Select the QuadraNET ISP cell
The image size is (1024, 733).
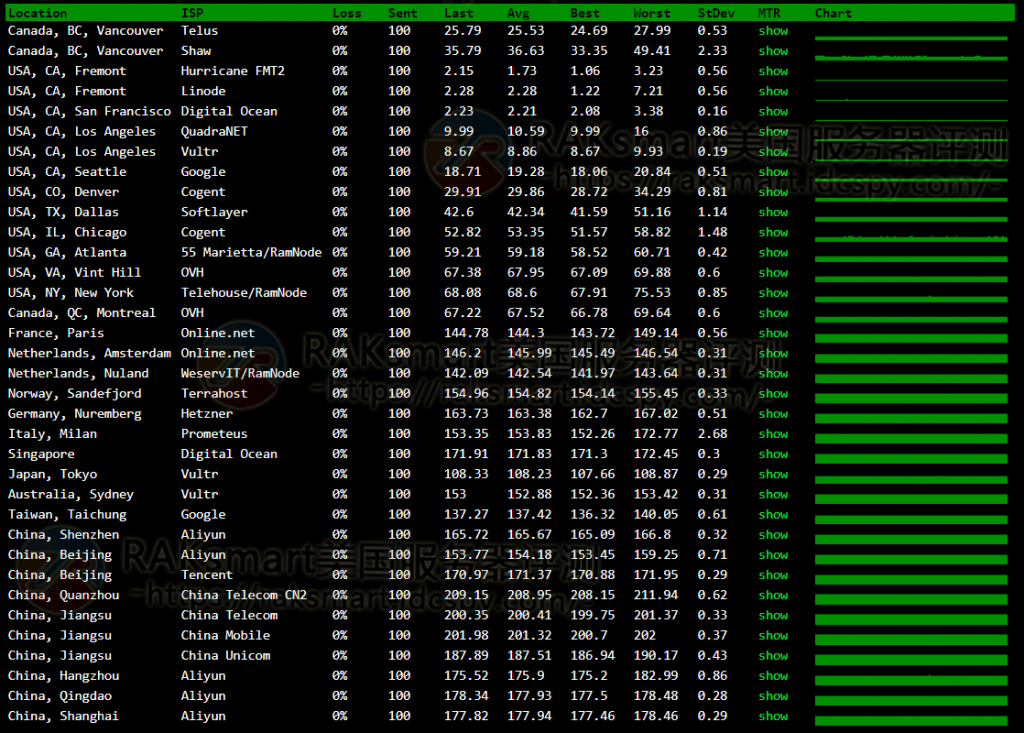pos(214,131)
